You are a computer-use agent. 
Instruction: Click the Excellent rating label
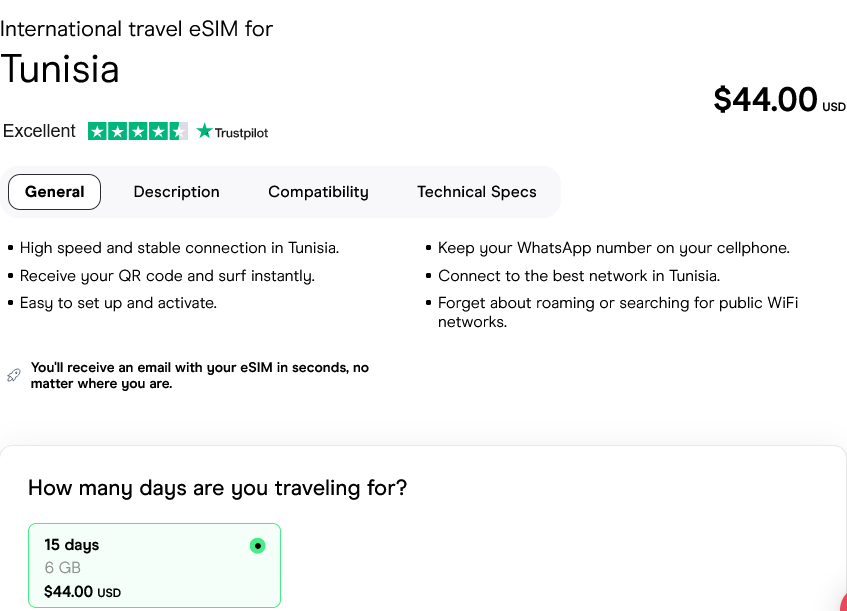click(x=39, y=131)
